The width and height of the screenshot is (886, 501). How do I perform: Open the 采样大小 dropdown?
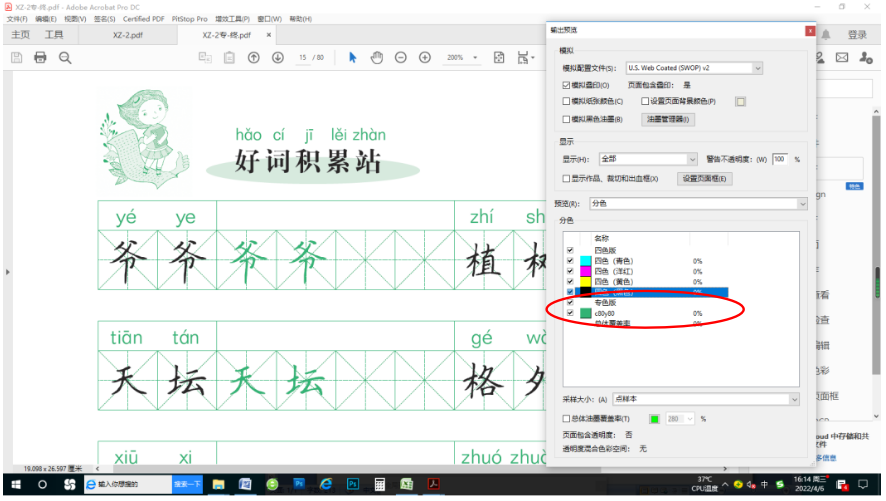tap(793, 399)
